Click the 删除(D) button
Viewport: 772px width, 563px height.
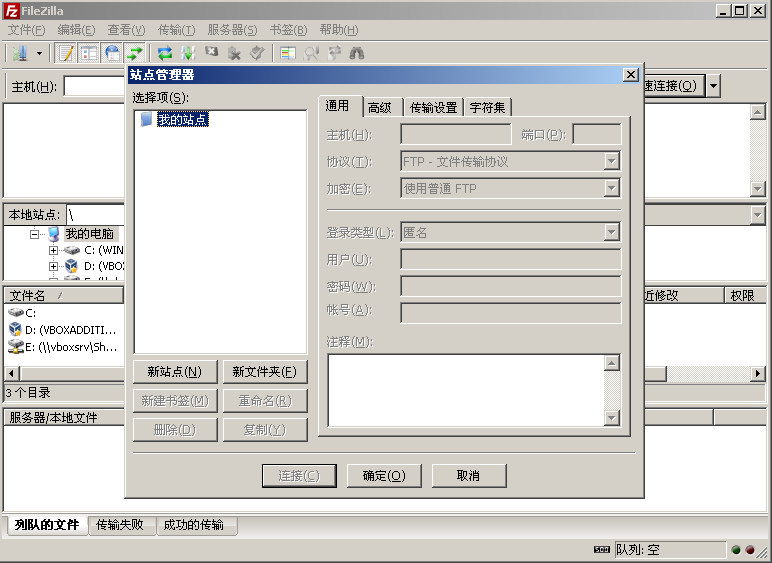pyautogui.click(x=175, y=430)
